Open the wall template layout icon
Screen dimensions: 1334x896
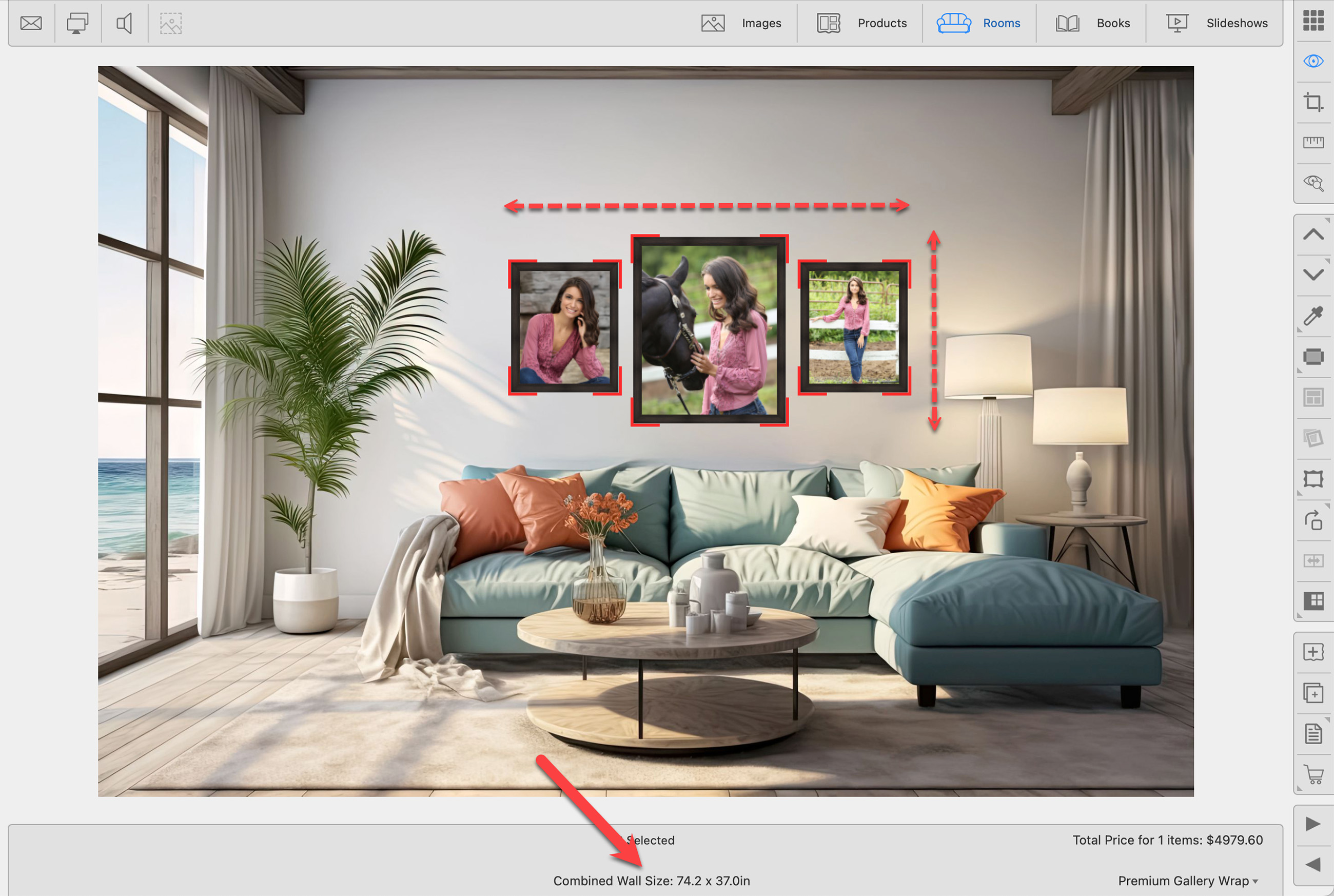tap(1313, 600)
